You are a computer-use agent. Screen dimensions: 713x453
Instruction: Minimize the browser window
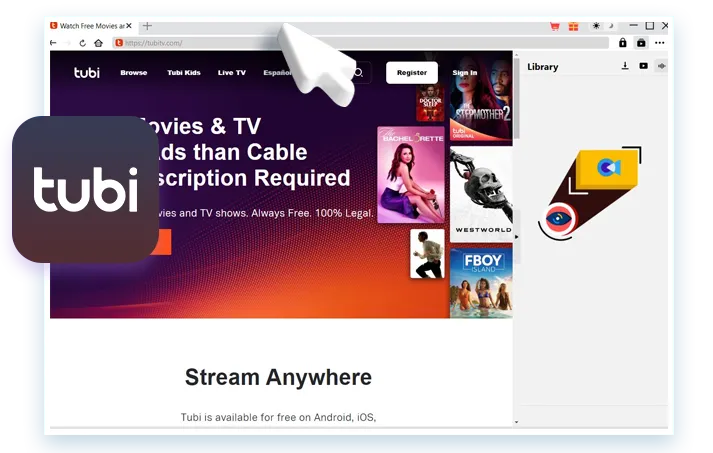tap(633, 25)
